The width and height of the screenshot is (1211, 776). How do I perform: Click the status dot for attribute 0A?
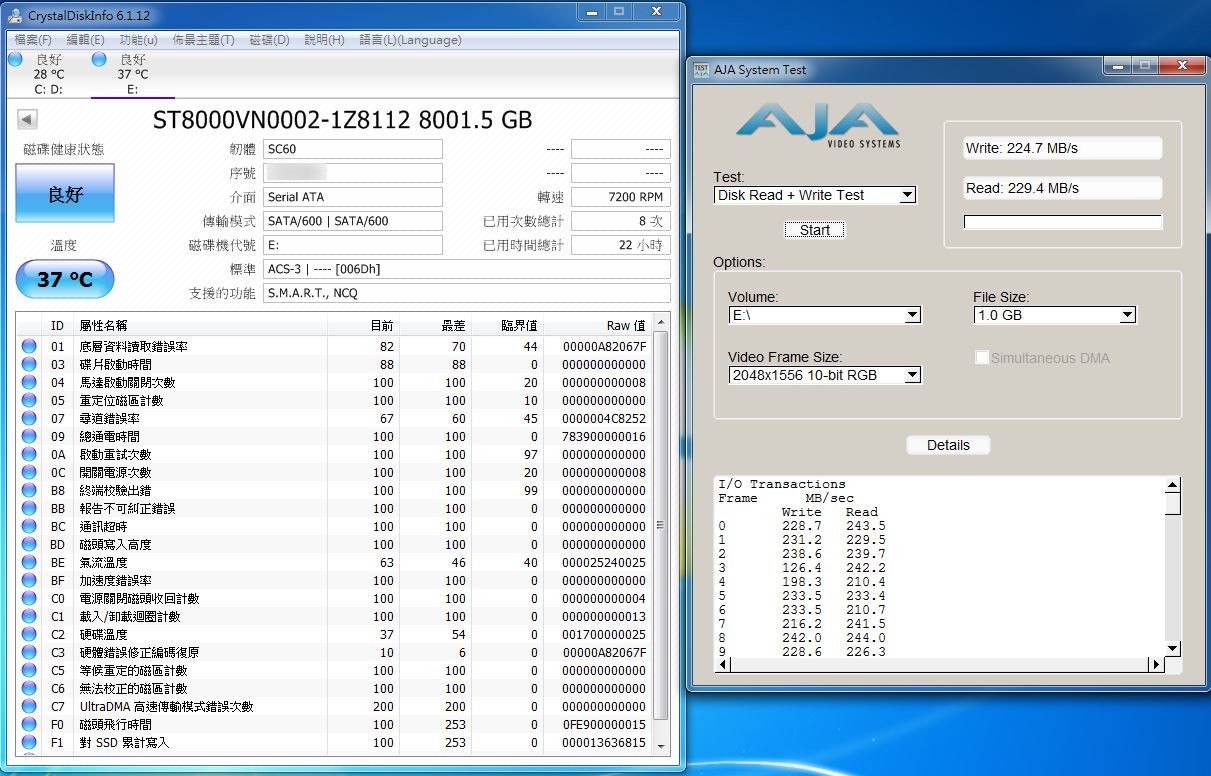pos(29,454)
